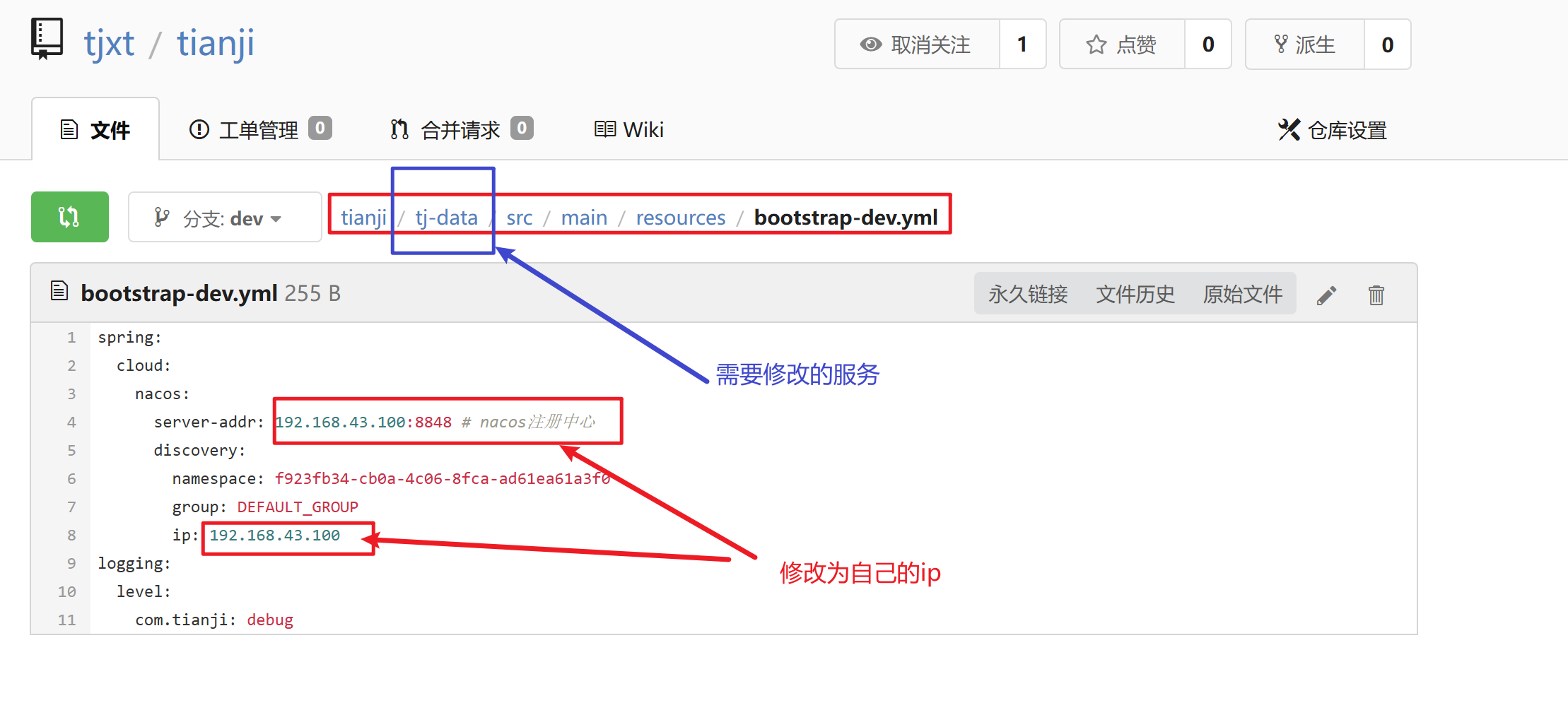The height and width of the screenshot is (727, 1568).
Task: Click server-addr value 192.168.43.100:8848
Action: (x=363, y=422)
